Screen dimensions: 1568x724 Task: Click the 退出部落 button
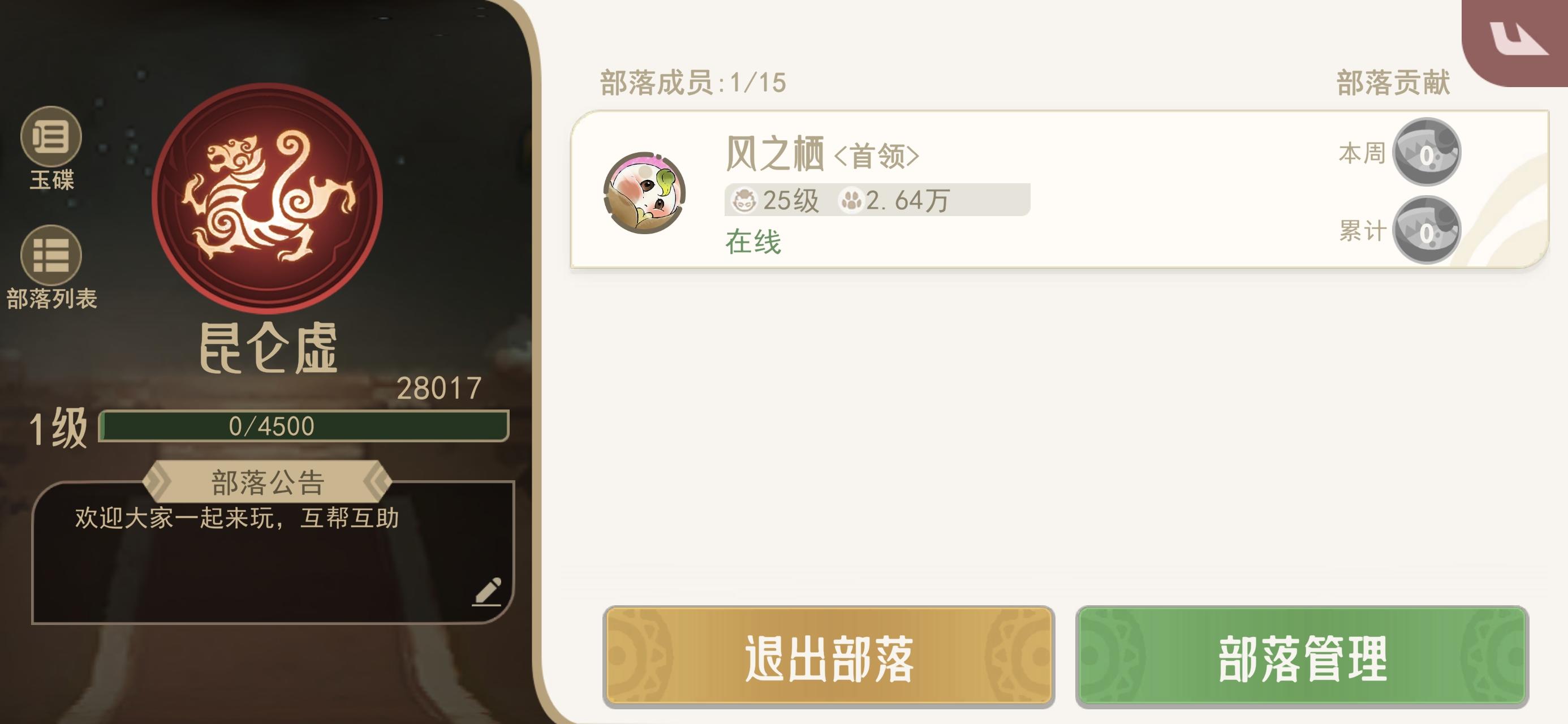[829, 657]
